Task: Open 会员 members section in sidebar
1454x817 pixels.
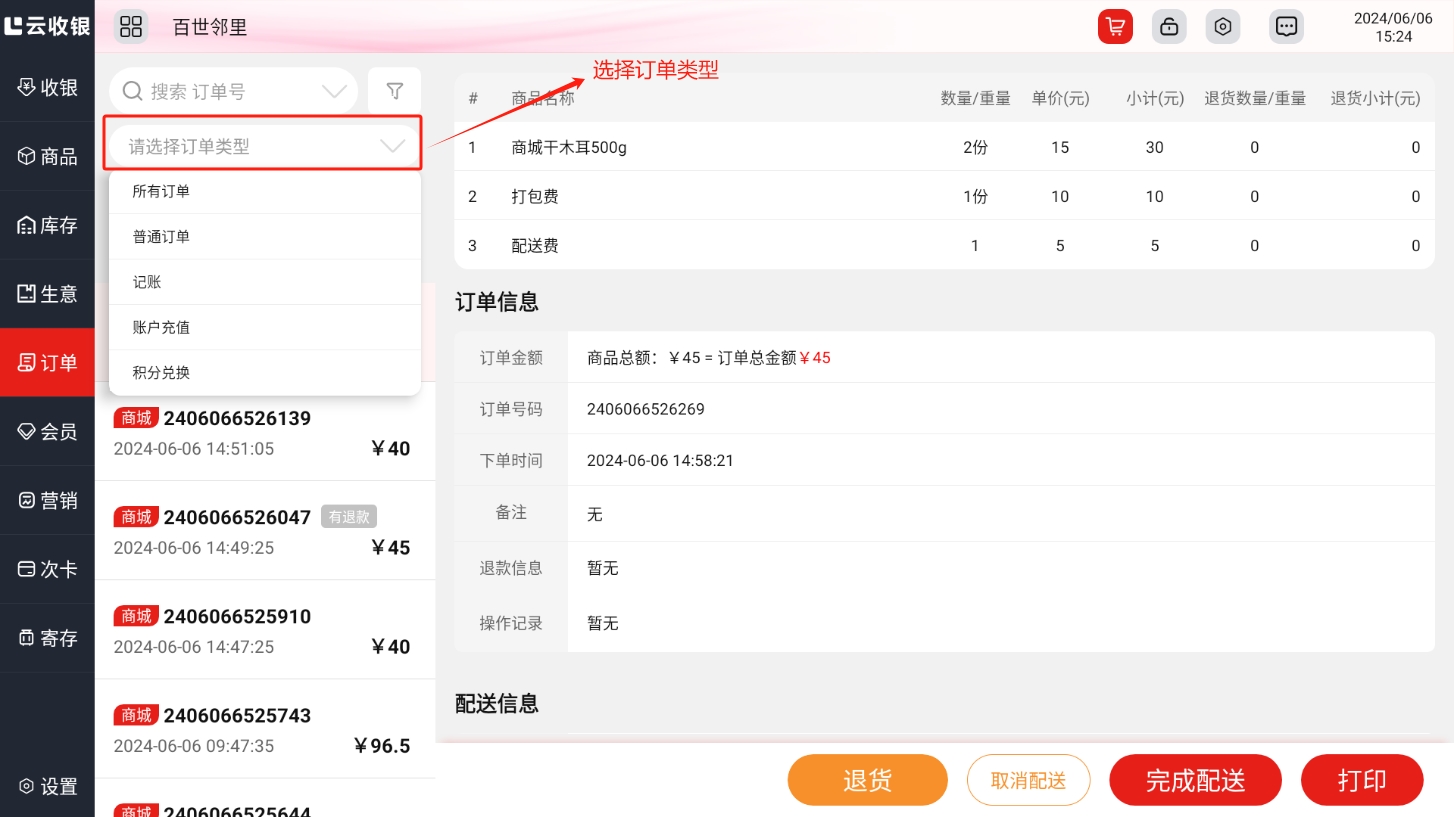Action: tap(47, 431)
